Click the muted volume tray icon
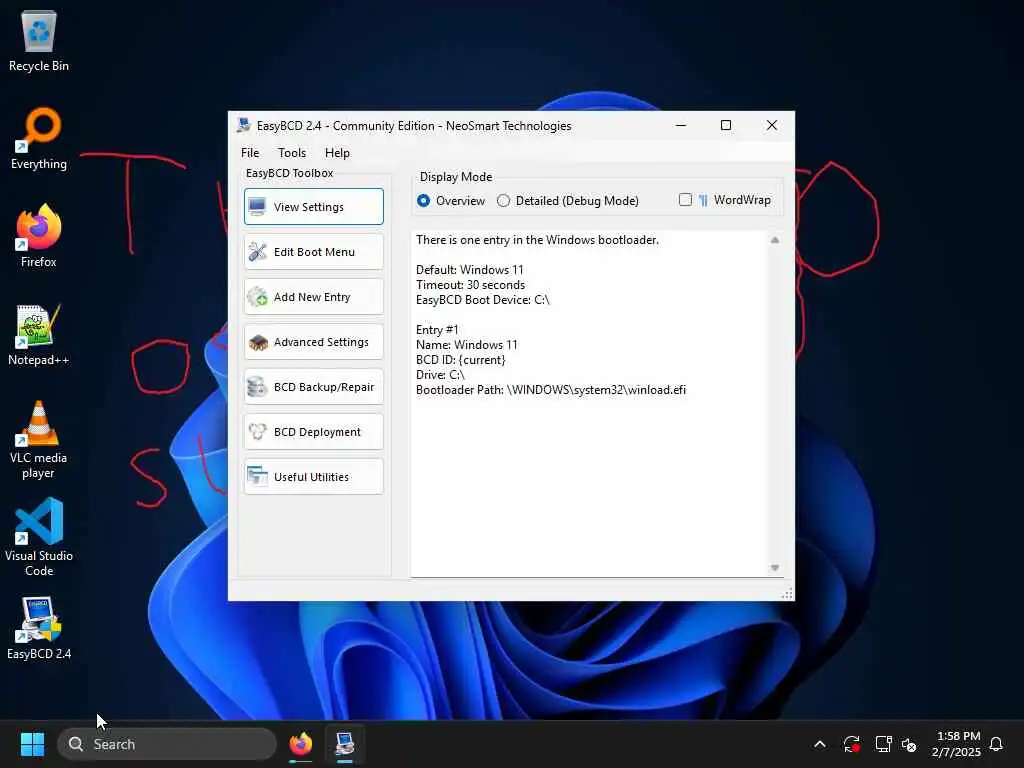This screenshot has width=1024, height=768. (x=909, y=744)
